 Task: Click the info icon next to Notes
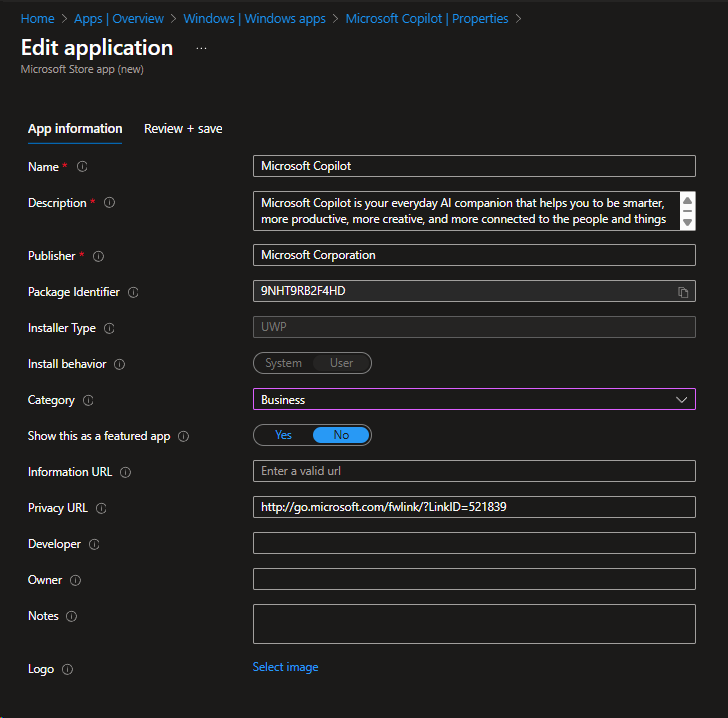(72, 616)
